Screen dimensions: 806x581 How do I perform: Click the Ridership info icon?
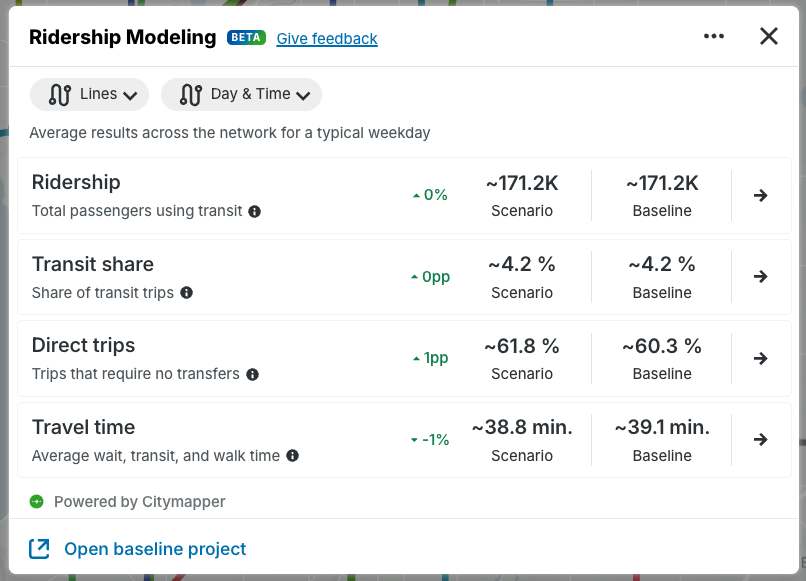tap(254, 212)
